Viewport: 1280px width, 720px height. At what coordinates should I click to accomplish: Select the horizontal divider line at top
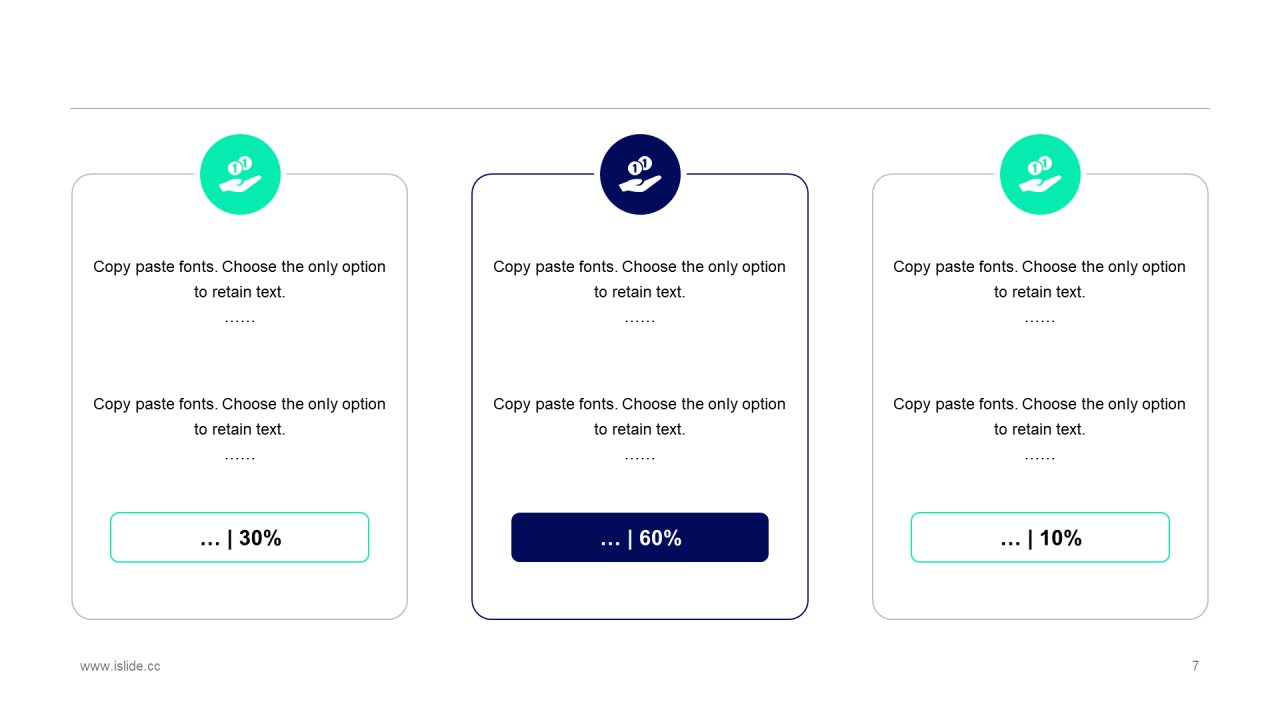(x=640, y=108)
